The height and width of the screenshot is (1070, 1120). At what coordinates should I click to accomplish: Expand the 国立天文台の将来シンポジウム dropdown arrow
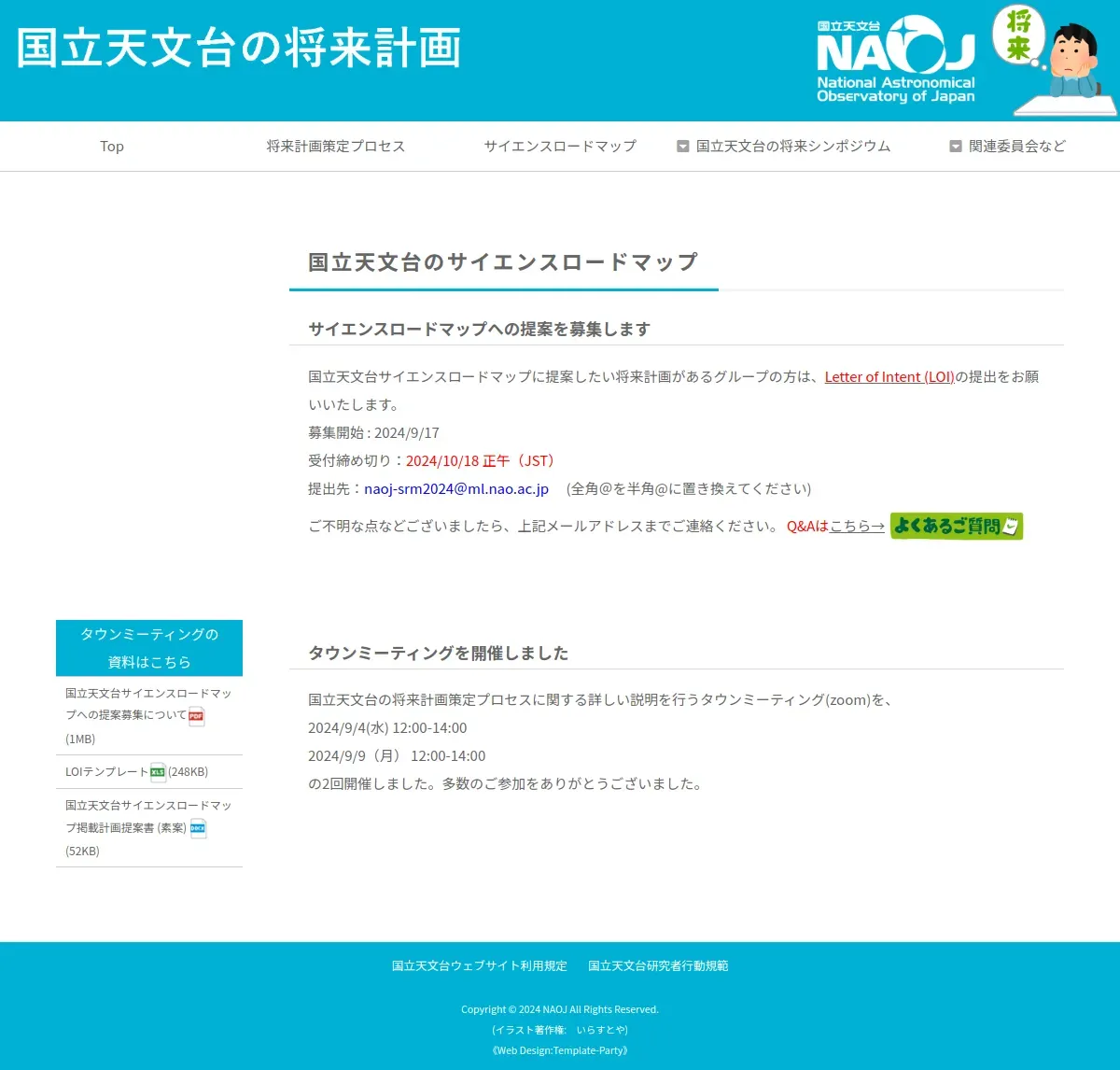(x=683, y=147)
